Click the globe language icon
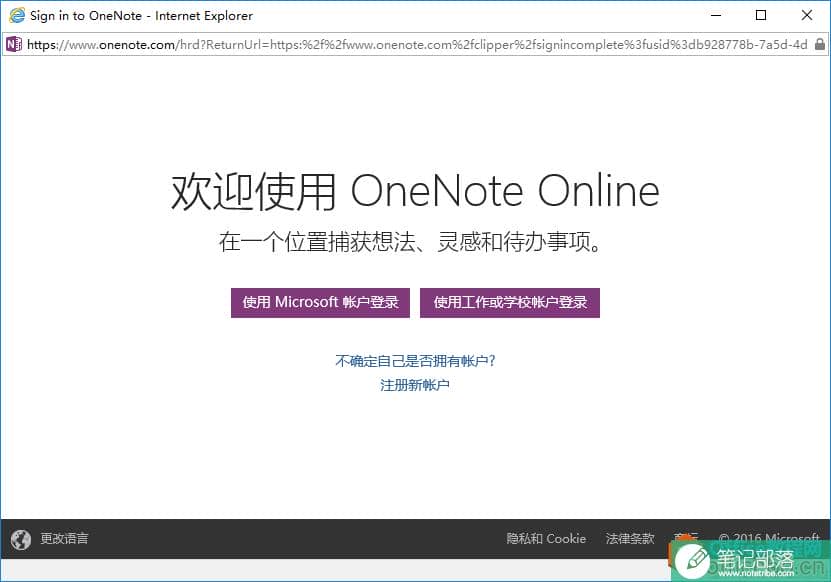831x582 pixels. pos(21,540)
